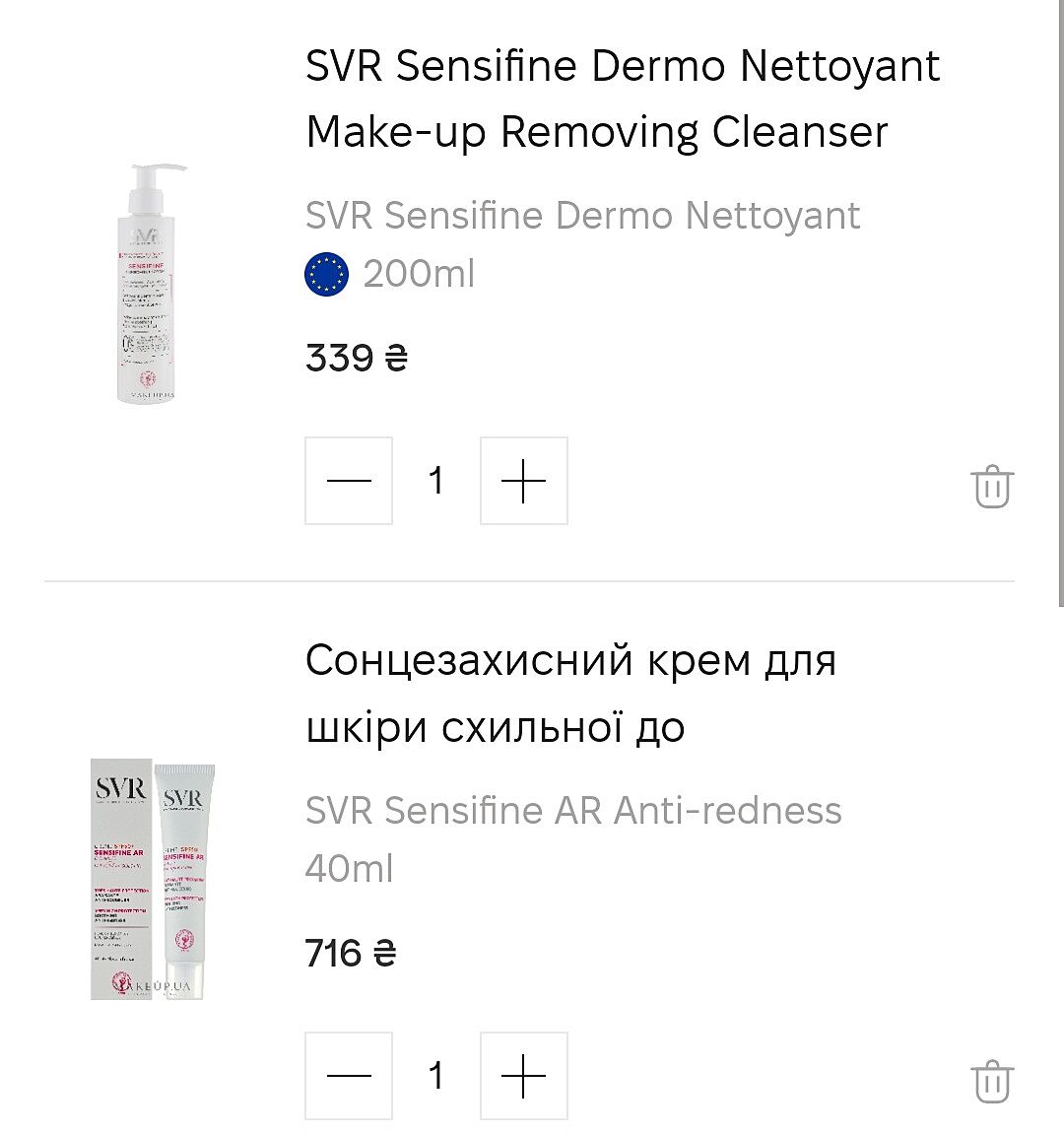The width and height of the screenshot is (1064, 1132).
Task: Click SVR Sensifine AR Anti-redness subtitle
Action: [x=573, y=811]
